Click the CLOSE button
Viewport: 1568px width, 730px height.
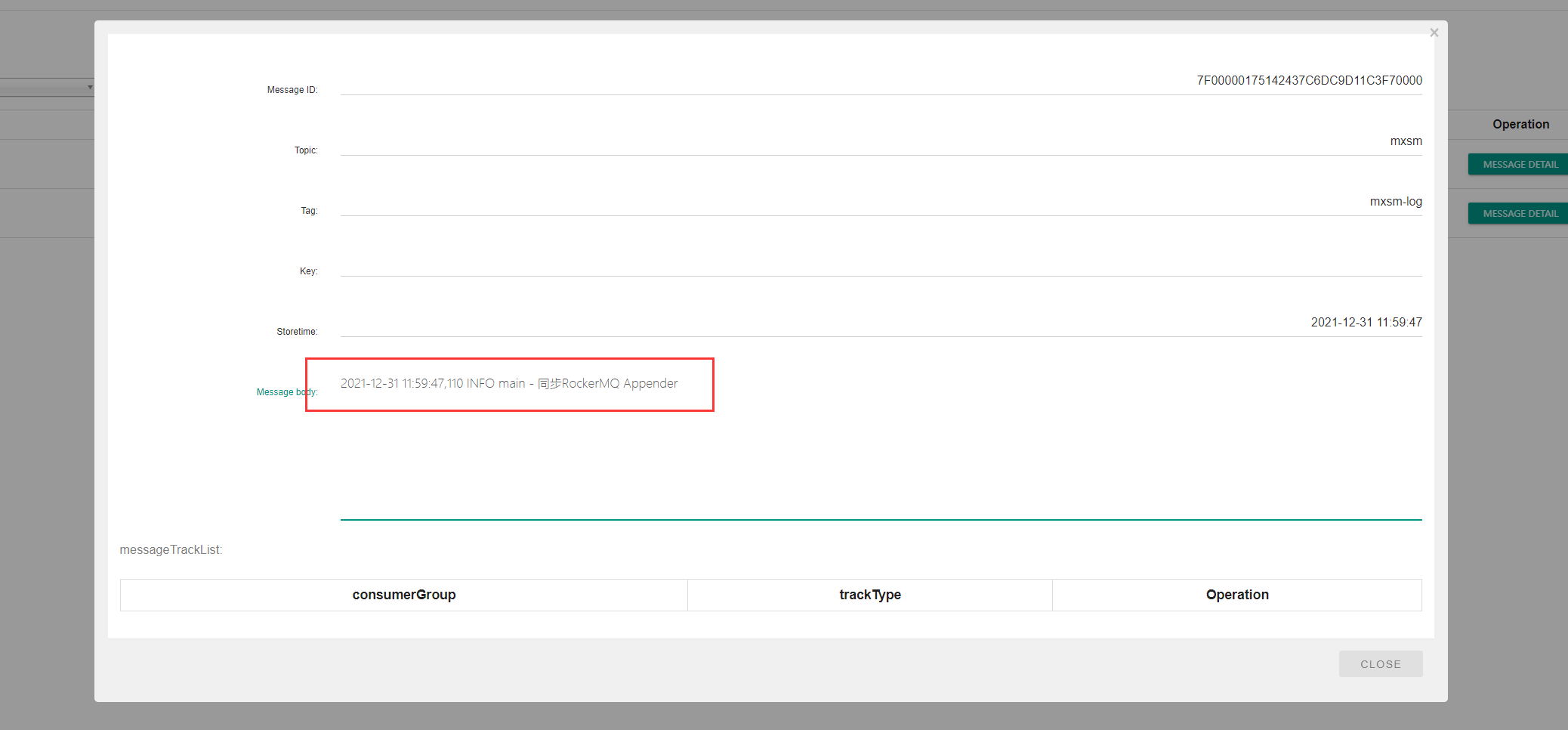coord(1381,664)
